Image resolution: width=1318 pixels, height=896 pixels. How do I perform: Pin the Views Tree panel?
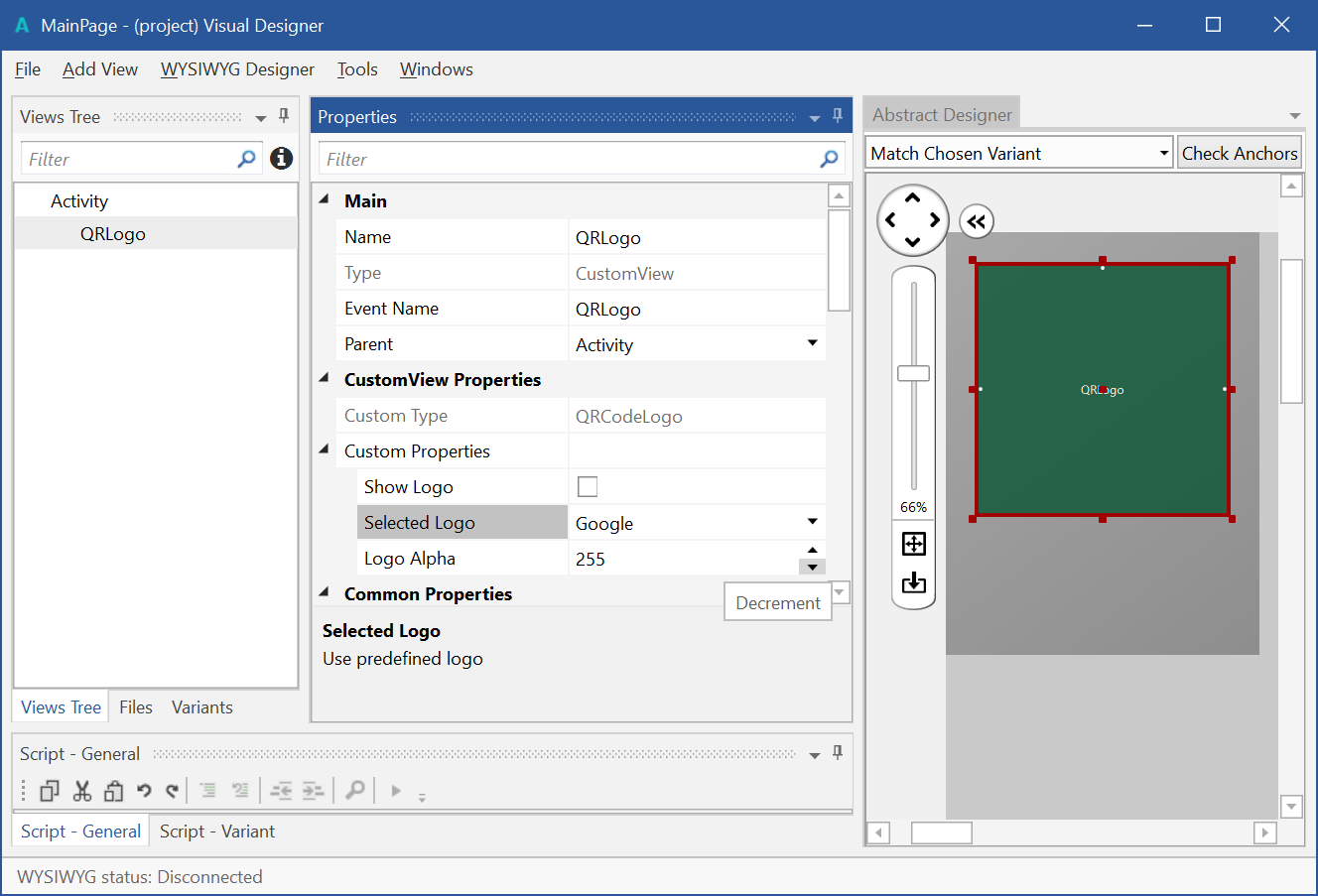[285, 115]
